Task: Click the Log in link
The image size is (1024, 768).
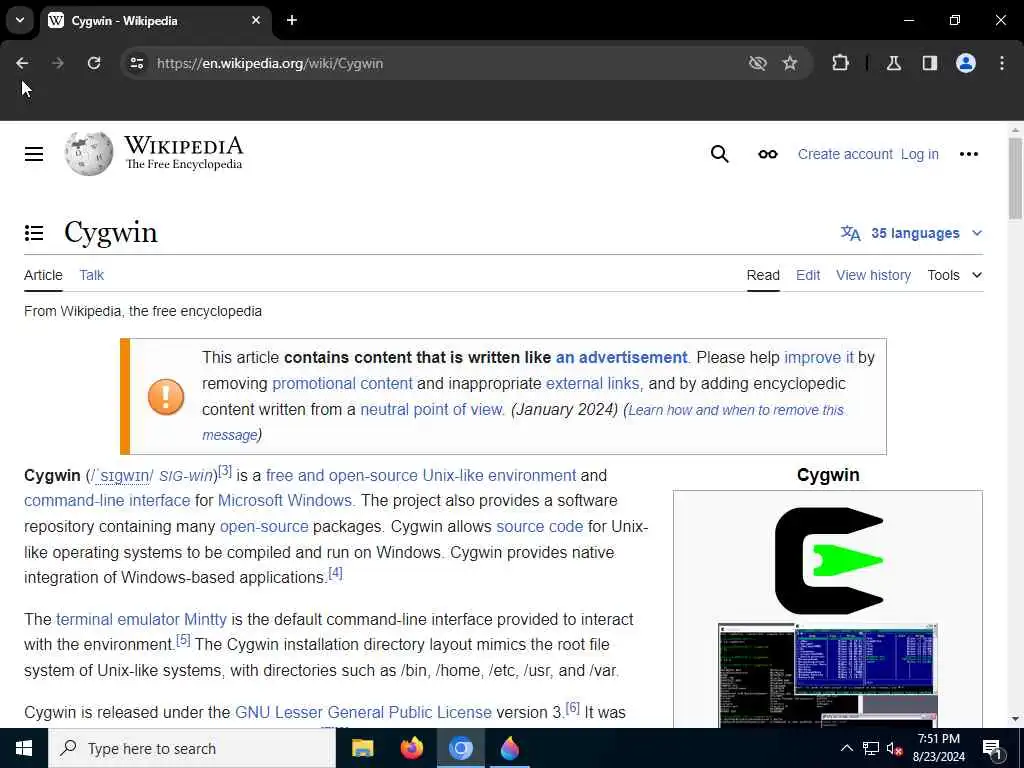Action: tap(920, 154)
